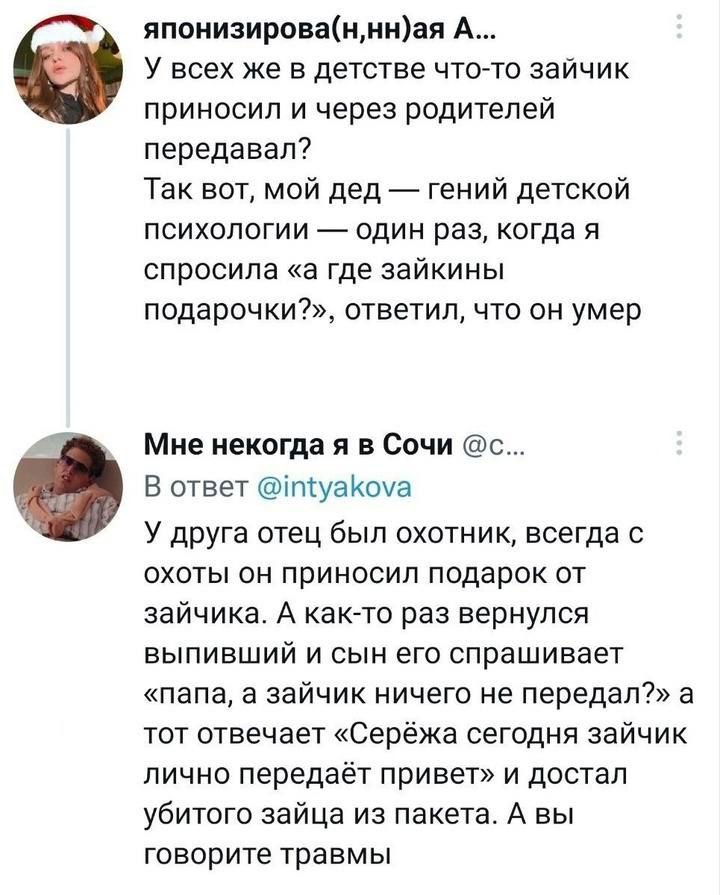Open the @intyakova mention link
Image resolution: width=720 pixels, height=895 pixels.
[x=335, y=489]
